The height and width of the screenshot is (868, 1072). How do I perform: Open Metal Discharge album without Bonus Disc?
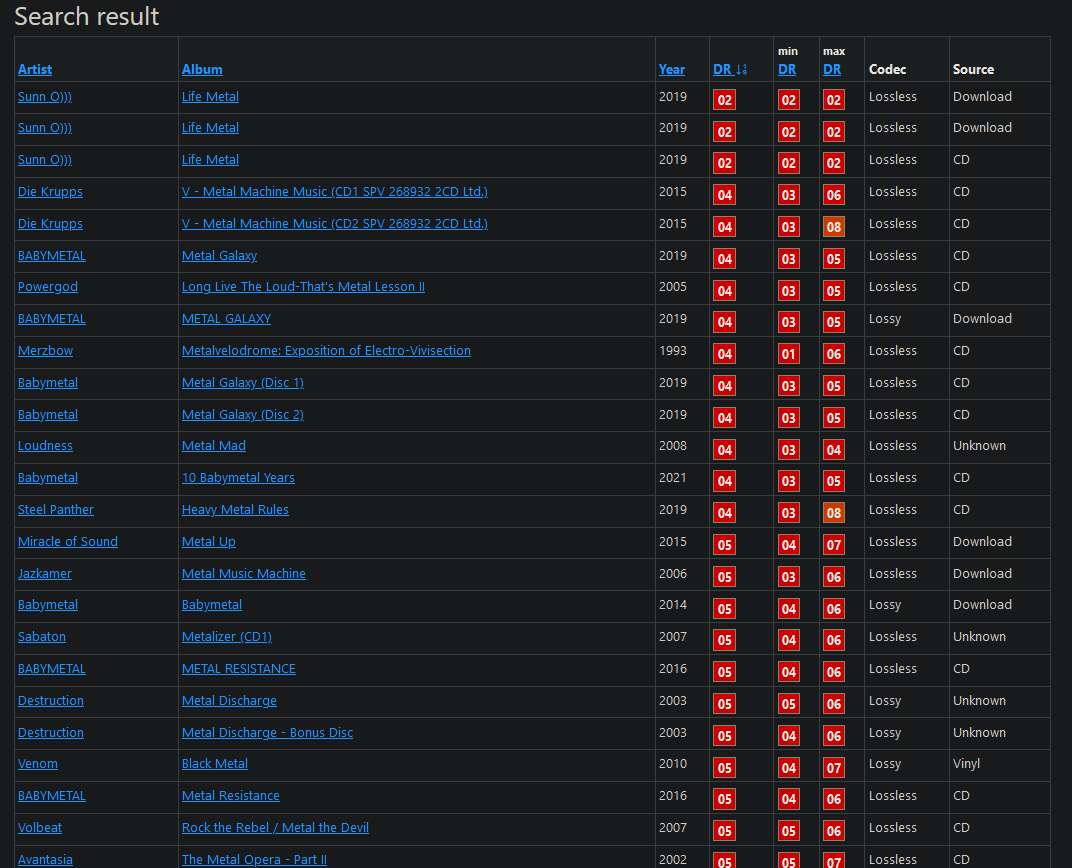(x=229, y=701)
